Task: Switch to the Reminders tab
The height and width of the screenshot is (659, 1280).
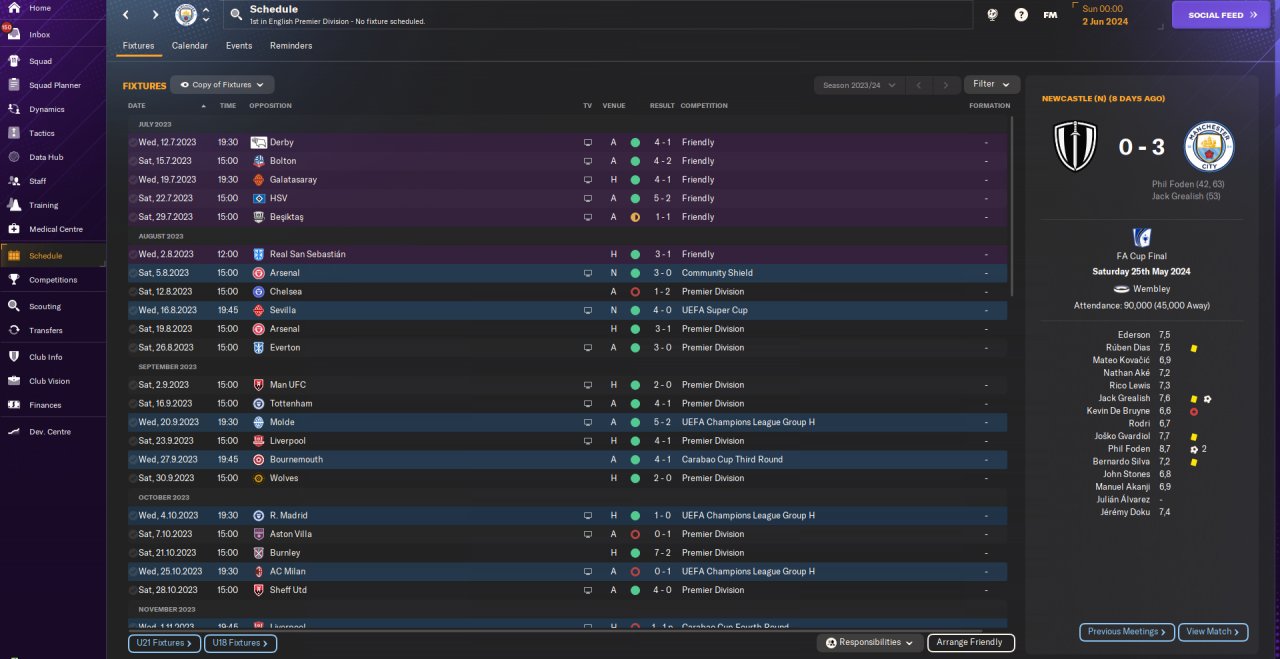Action: pos(291,46)
